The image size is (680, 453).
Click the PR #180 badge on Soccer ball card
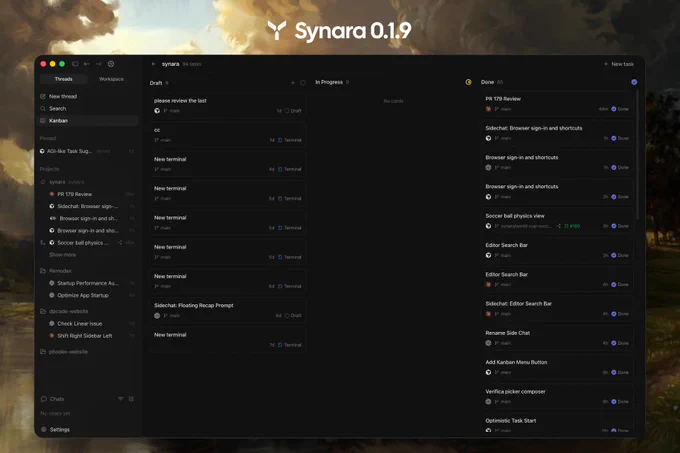(x=572, y=226)
